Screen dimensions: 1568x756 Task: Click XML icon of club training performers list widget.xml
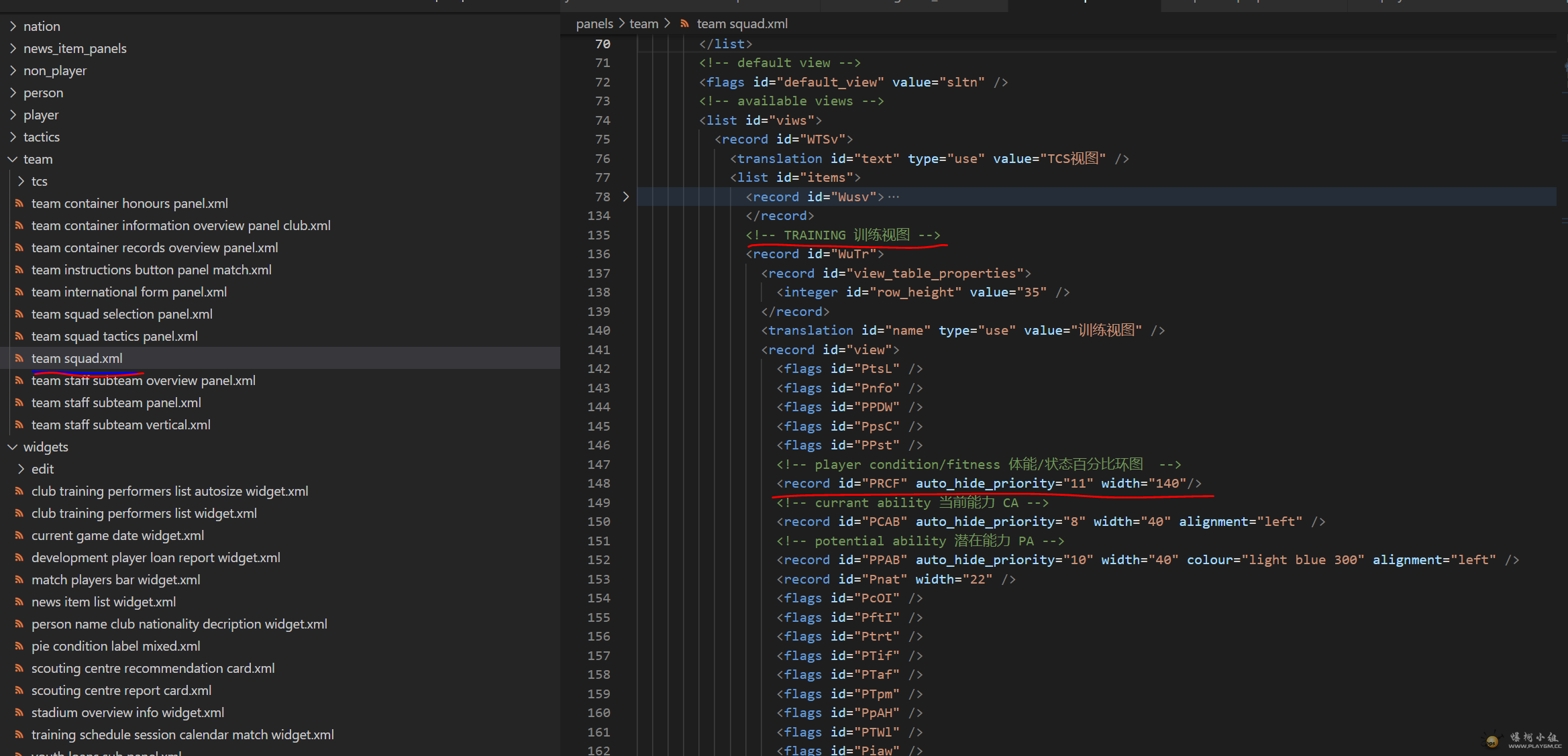pos(19,513)
